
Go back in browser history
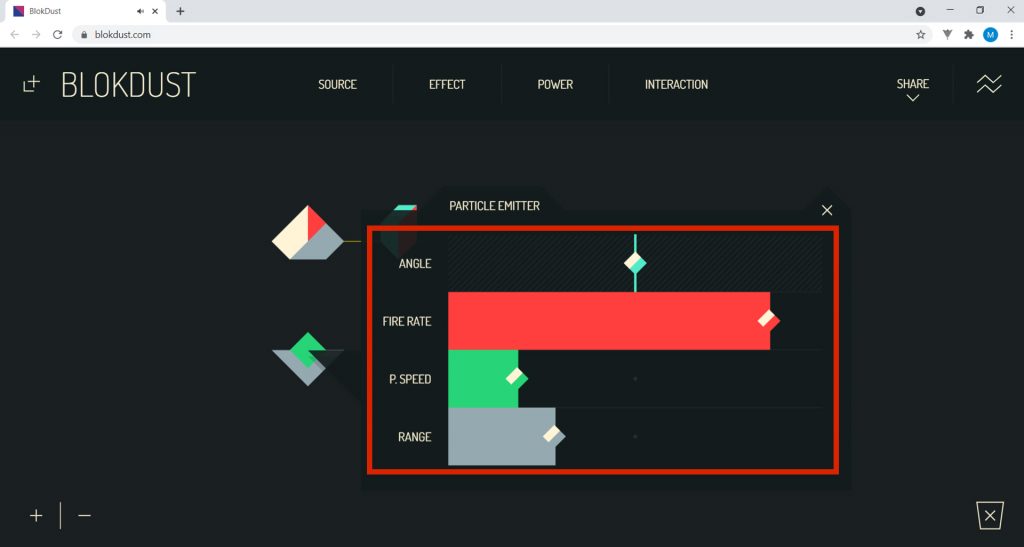(14, 35)
